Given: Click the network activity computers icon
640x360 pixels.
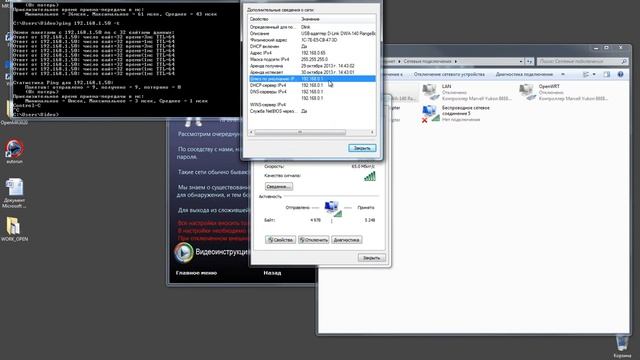Looking at the screenshot, I should pos(332,208).
